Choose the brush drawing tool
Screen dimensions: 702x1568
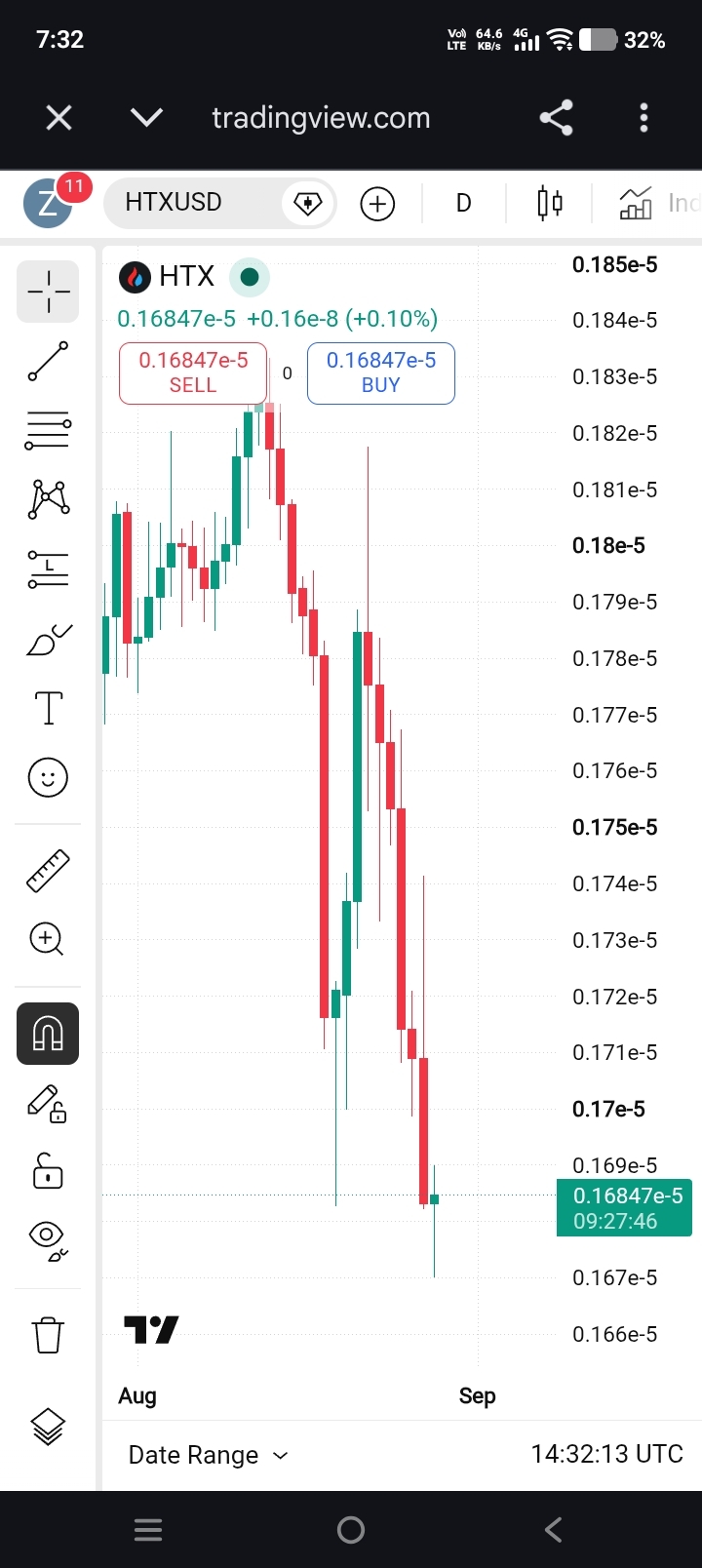pyautogui.click(x=48, y=639)
